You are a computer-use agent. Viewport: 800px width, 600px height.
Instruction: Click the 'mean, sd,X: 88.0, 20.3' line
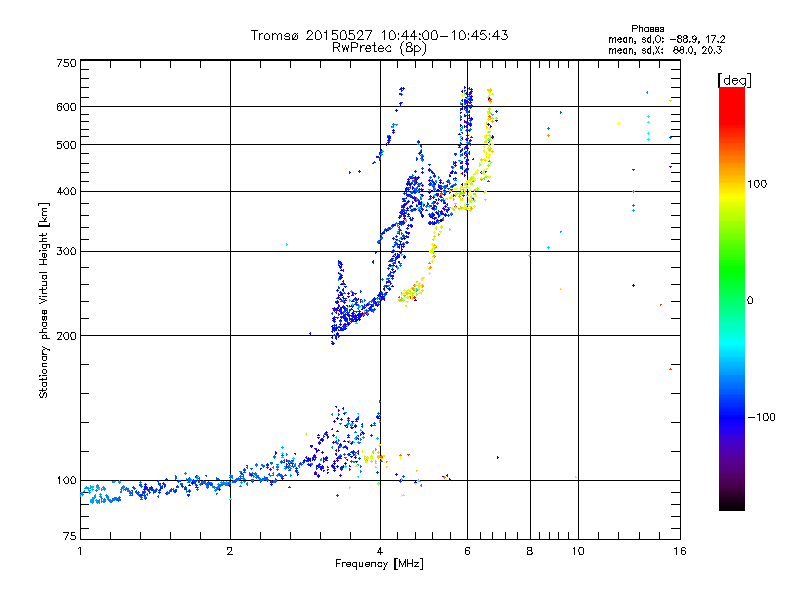(x=665, y=50)
